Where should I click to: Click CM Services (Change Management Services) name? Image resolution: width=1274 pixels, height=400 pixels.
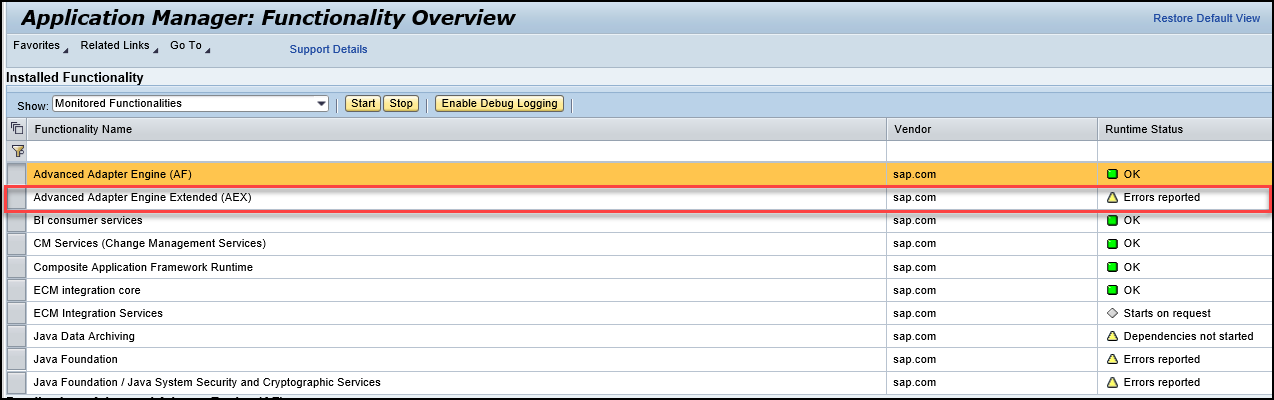[x=150, y=243]
